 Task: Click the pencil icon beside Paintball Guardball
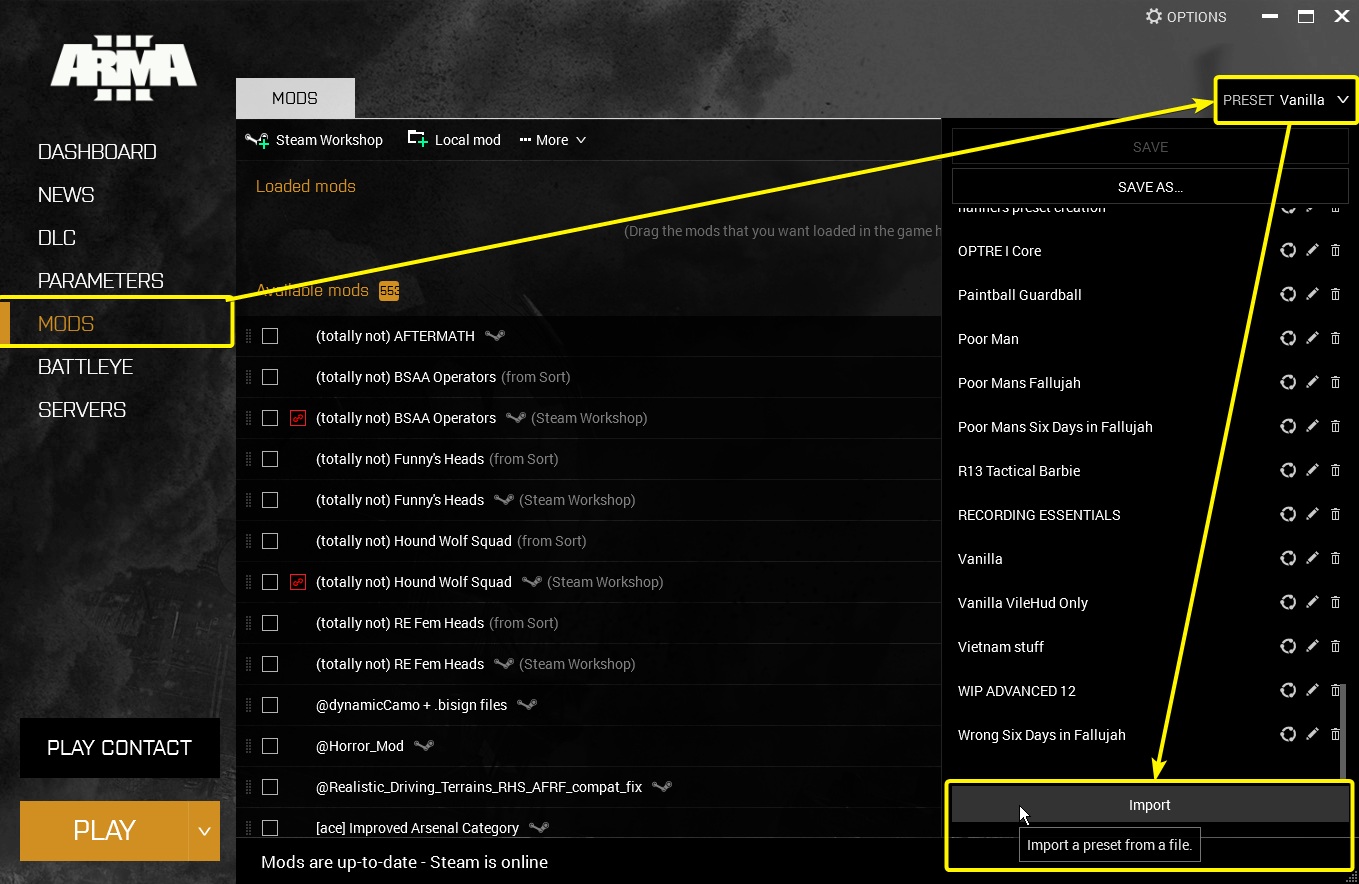click(1313, 294)
